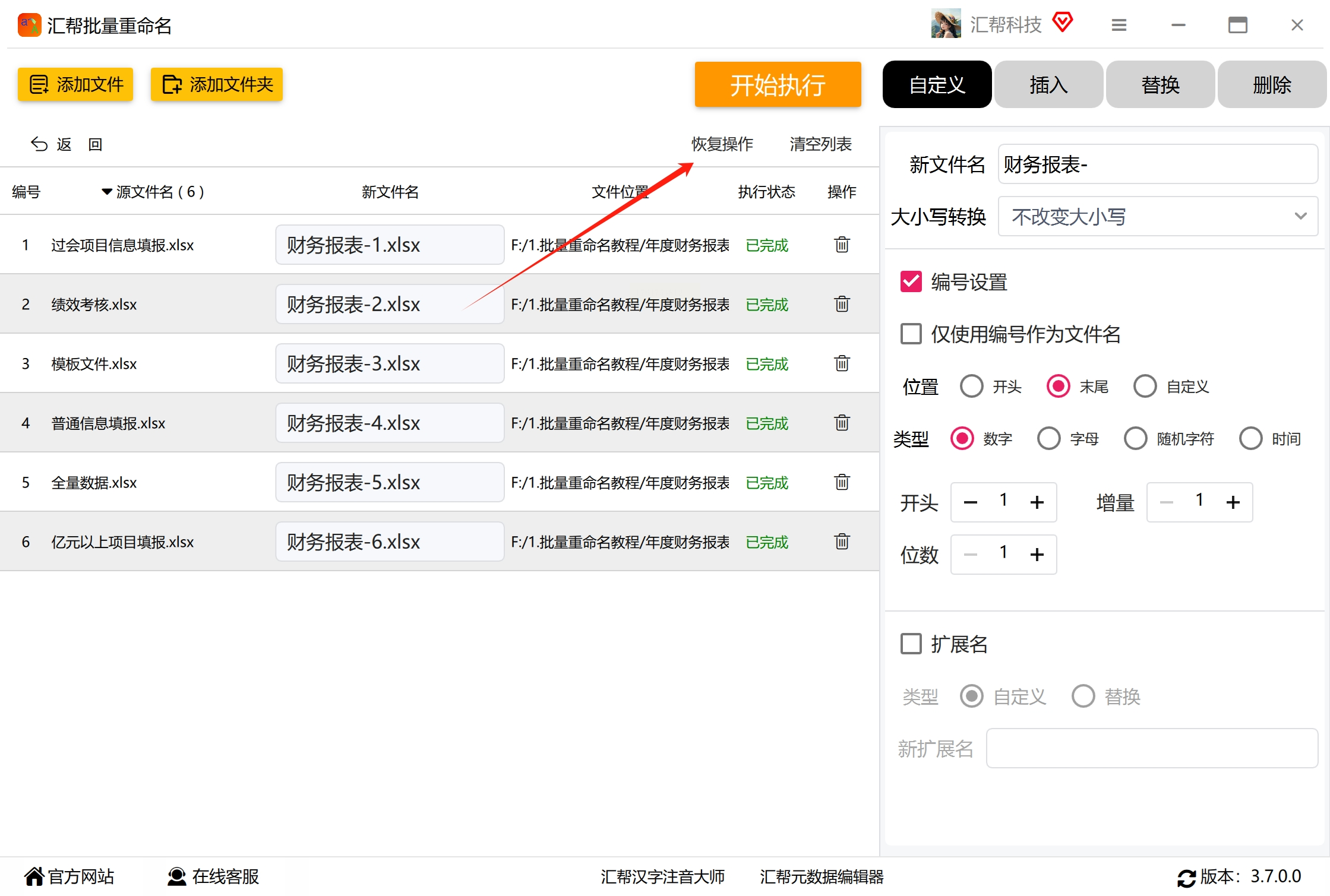Increase 位数 with the plus button
1330x896 pixels.
1037,555
